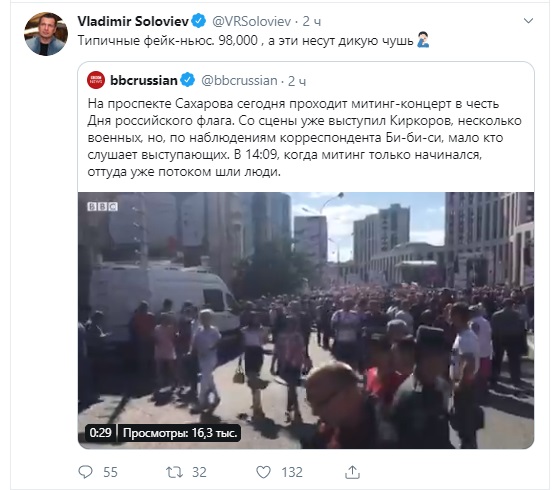Expand the tweet options chevron menu
This screenshot has width=552, height=490.
point(528,21)
